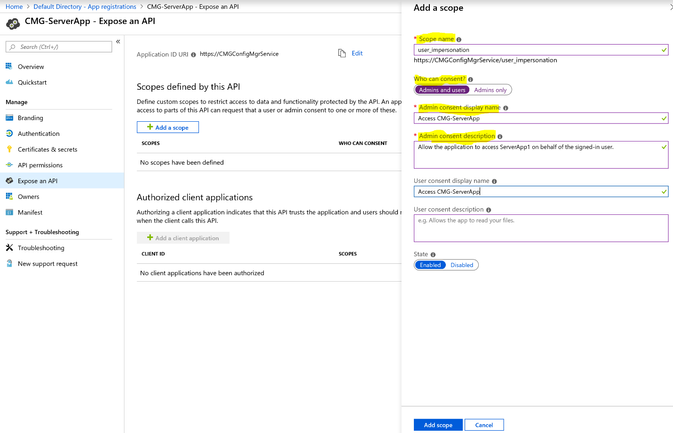Set scope state to Enabled
Screen dimensions: 673x433
(x=430, y=265)
